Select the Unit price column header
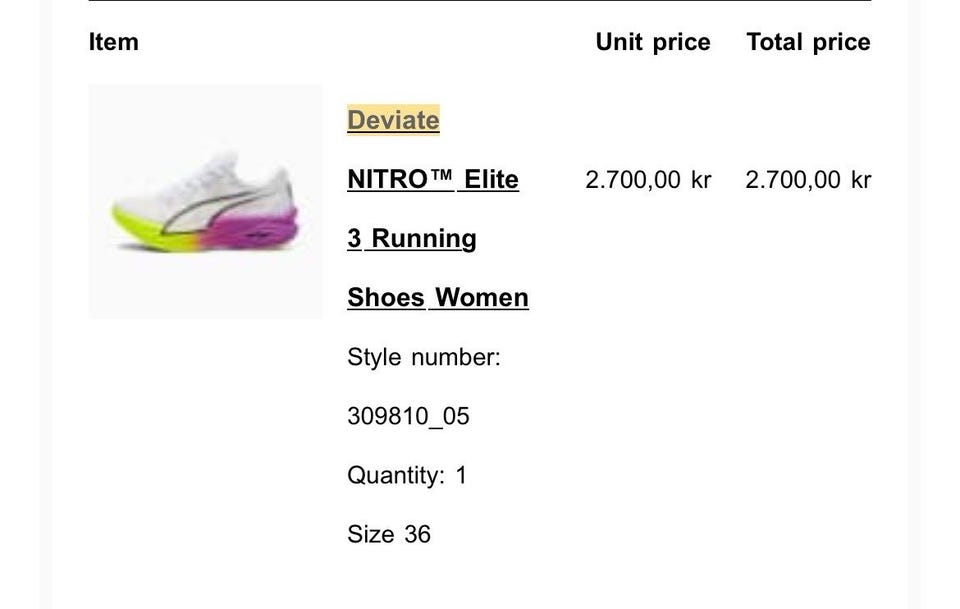Screen dimensions: 960x609 [652, 42]
